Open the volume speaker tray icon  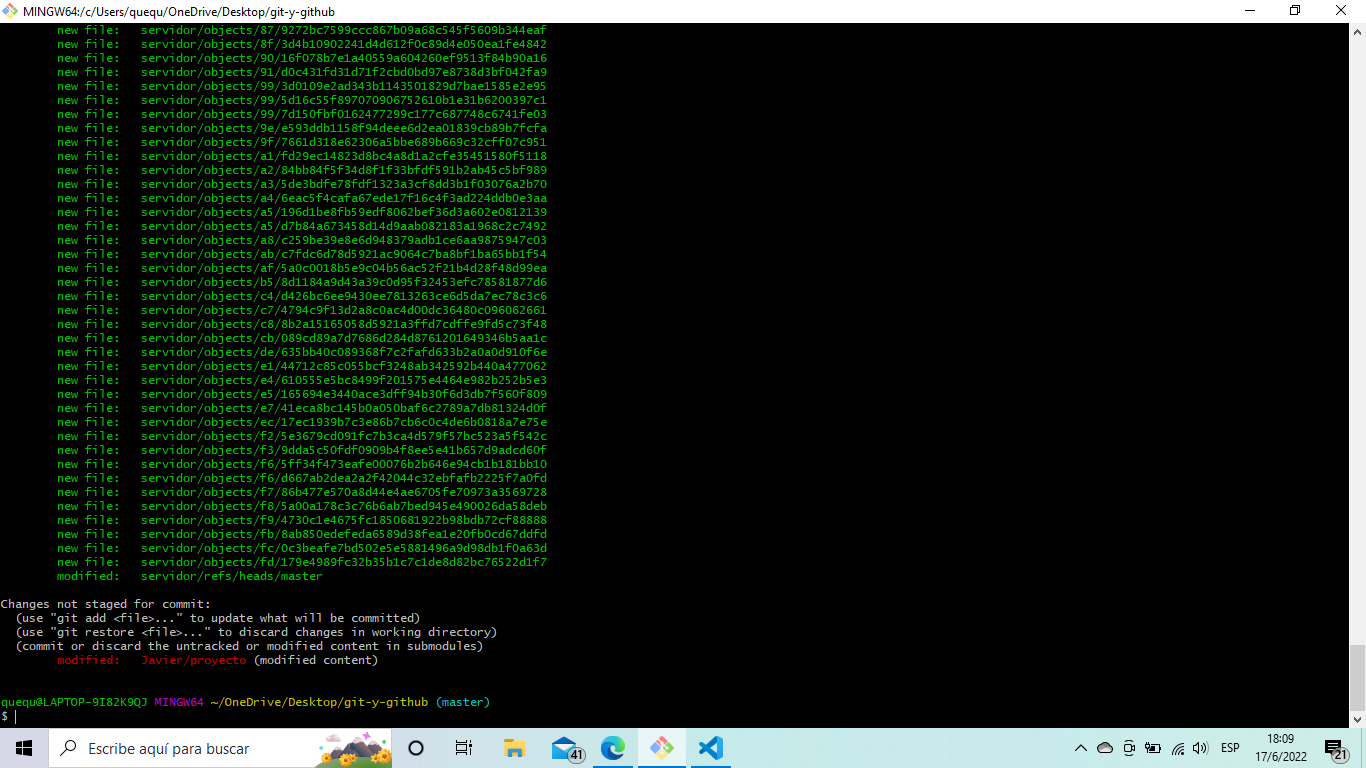[1201, 748]
